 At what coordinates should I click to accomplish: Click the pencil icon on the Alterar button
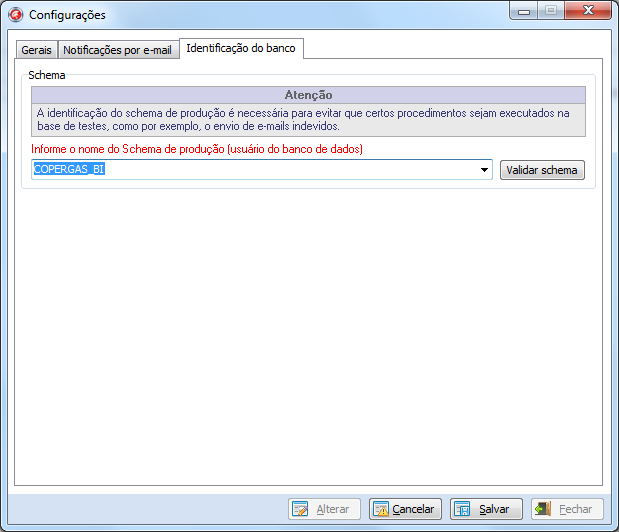click(300, 509)
